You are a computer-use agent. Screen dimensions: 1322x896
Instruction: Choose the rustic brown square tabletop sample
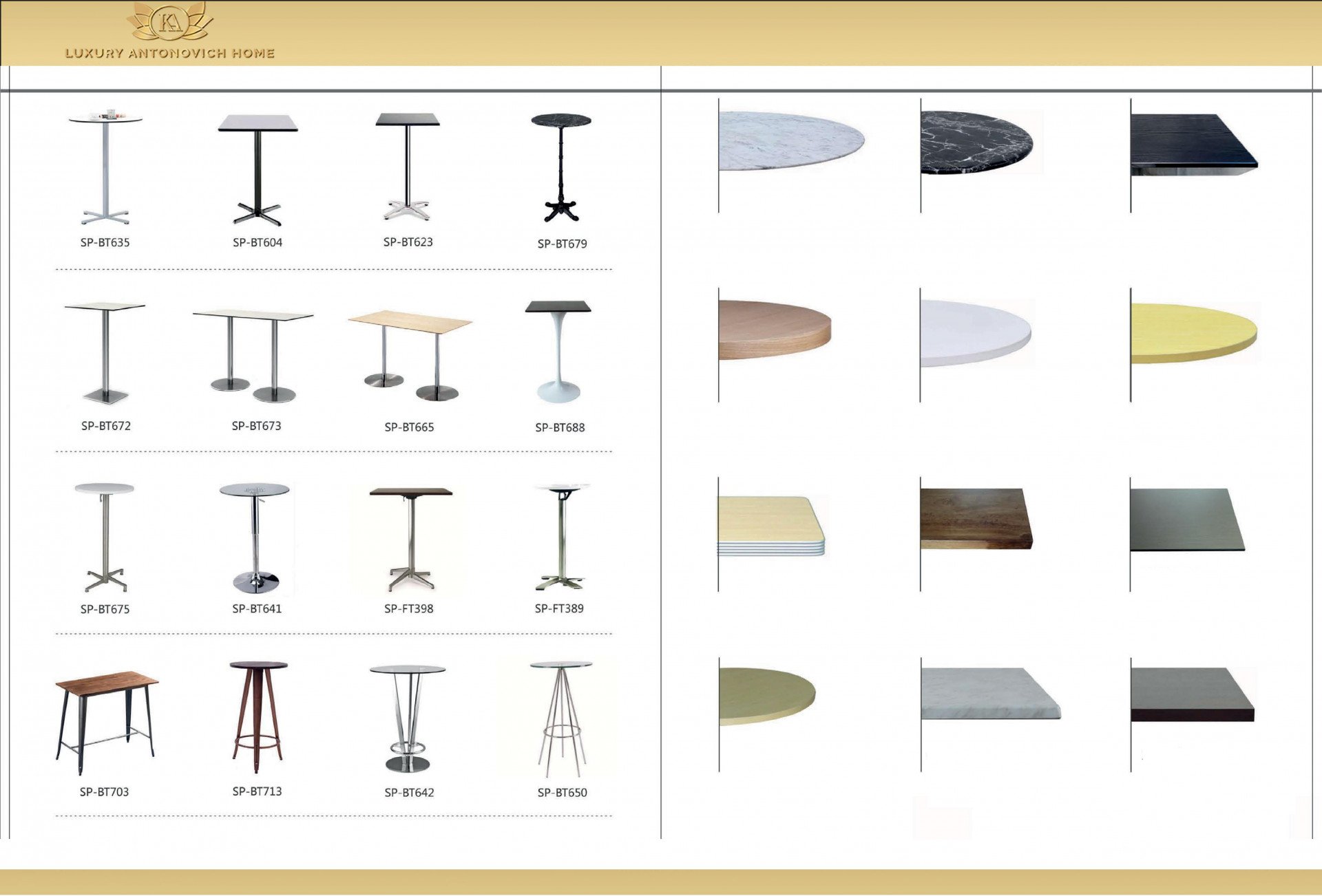(976, 518)
